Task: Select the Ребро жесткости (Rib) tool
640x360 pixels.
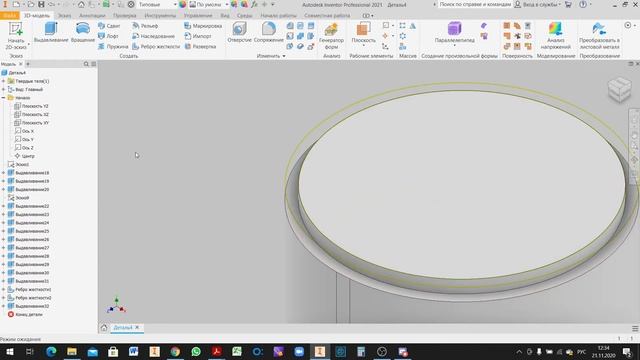Action: [x=156, y=47]
